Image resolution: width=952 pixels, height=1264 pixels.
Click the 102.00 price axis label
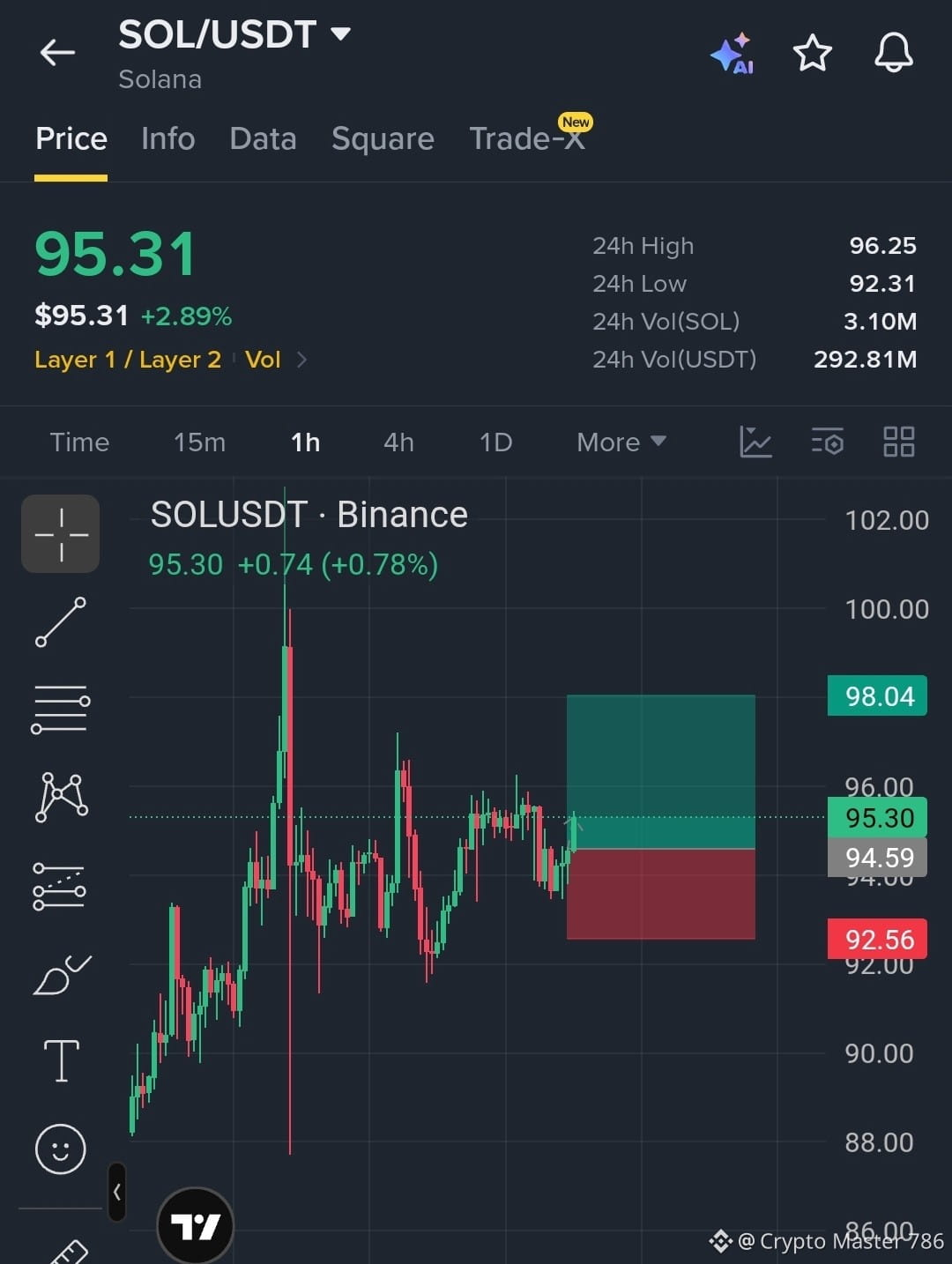coord(887,520)
